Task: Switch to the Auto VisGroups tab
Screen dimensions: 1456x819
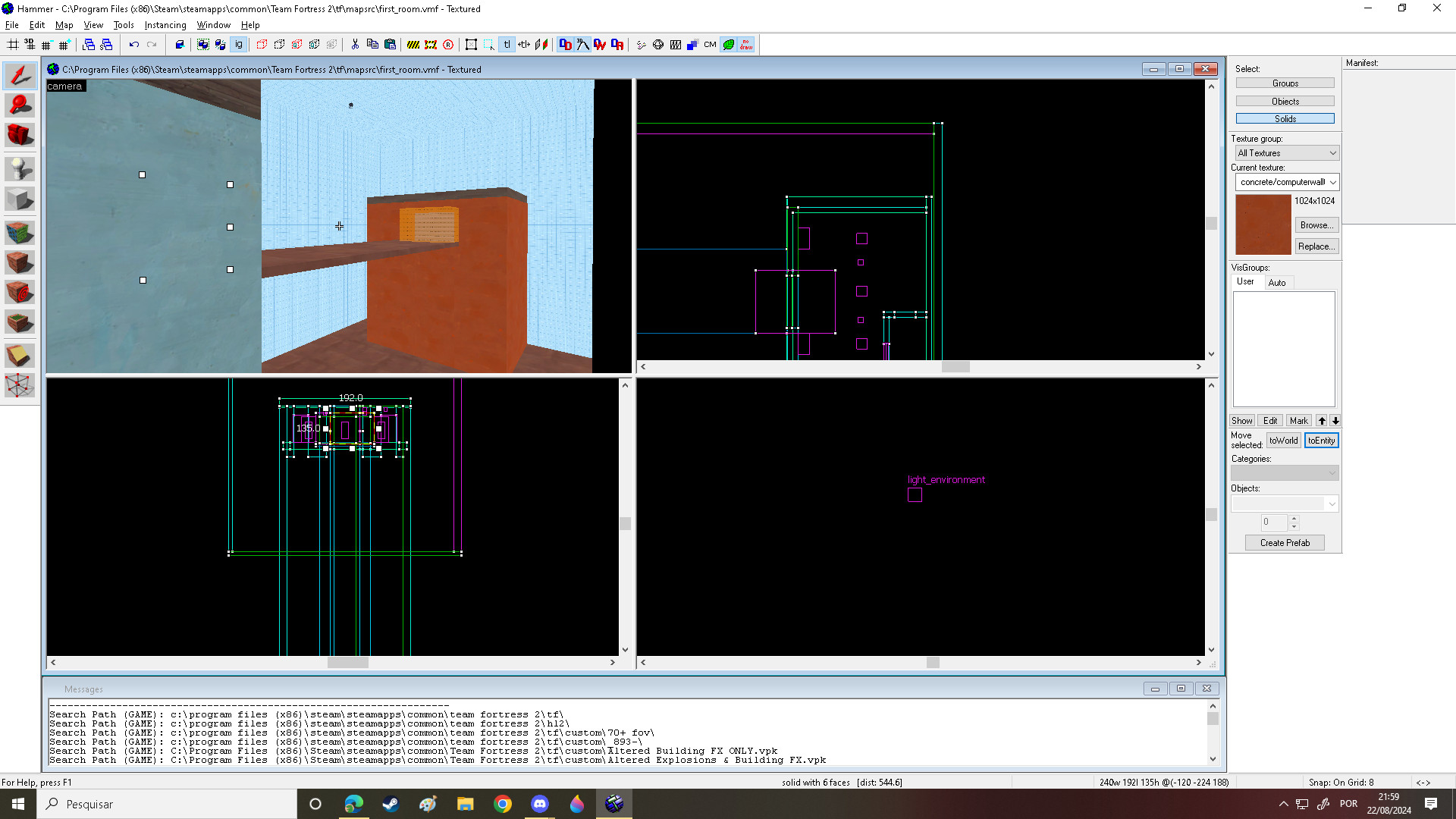Action: pyautogui.click(x=1277, y=283)
